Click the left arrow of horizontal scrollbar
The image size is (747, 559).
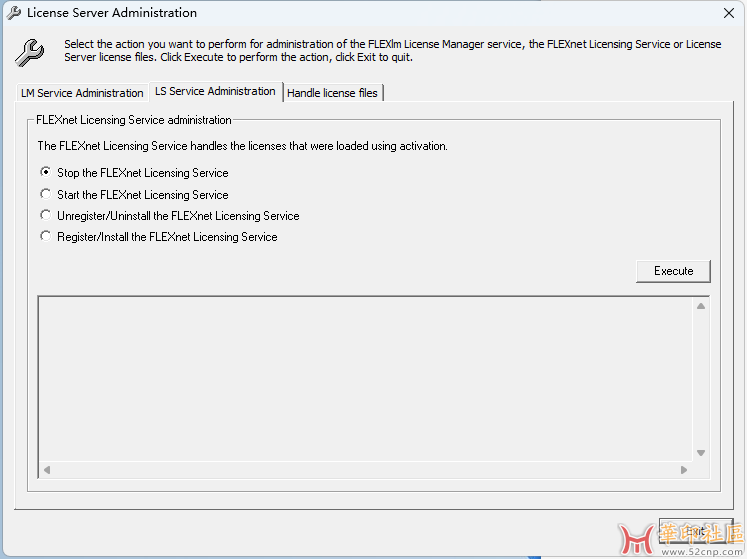click(47, 470)
